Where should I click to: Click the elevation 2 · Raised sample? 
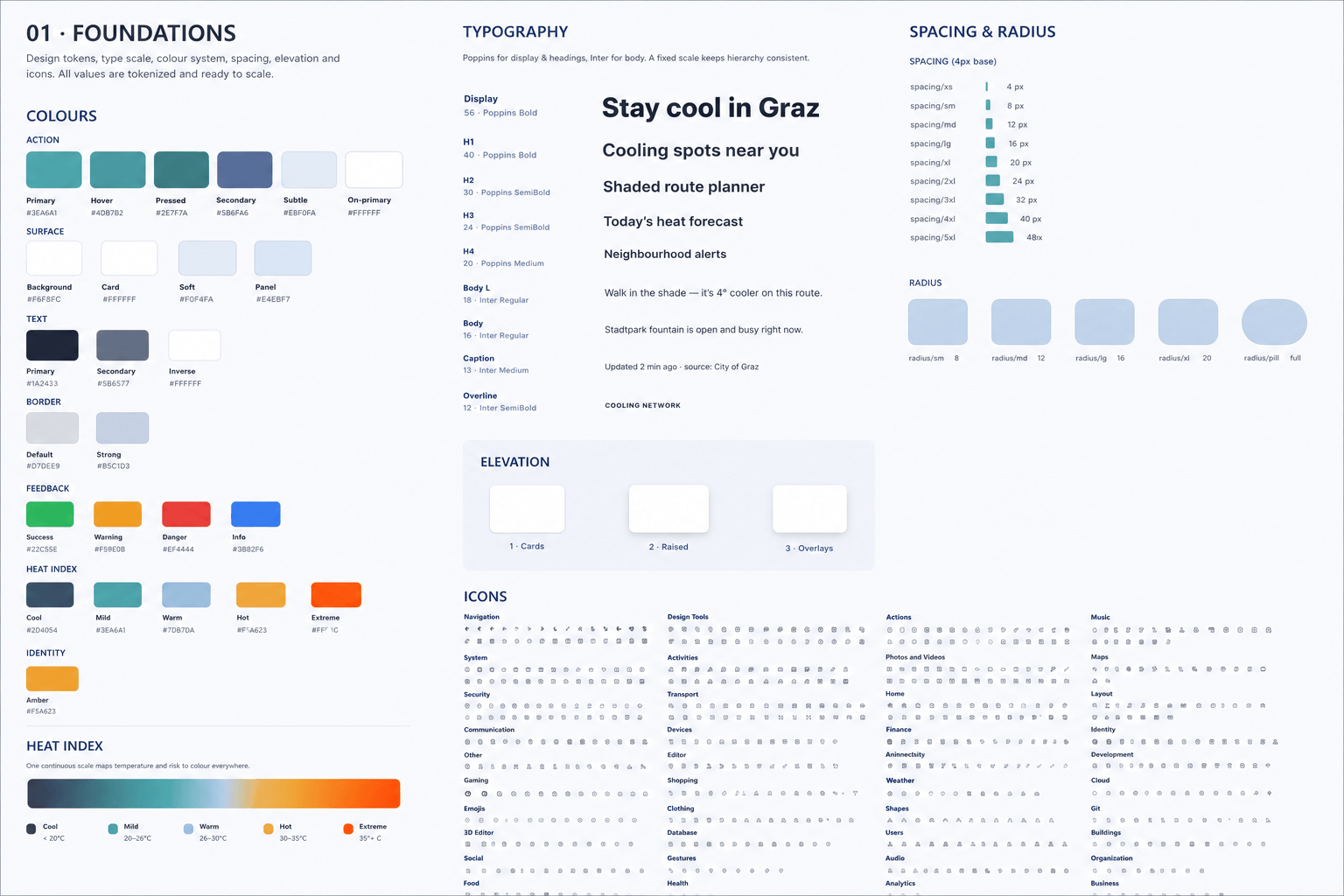coord(668,508)
